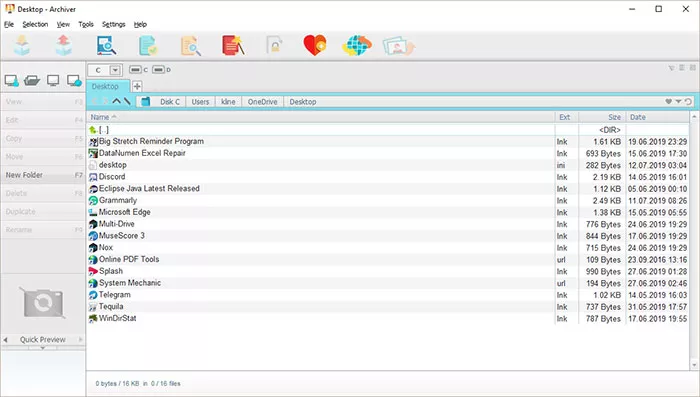Click the photo stack toolbar icon
This screenshot has height=397, width=700.
399,46
